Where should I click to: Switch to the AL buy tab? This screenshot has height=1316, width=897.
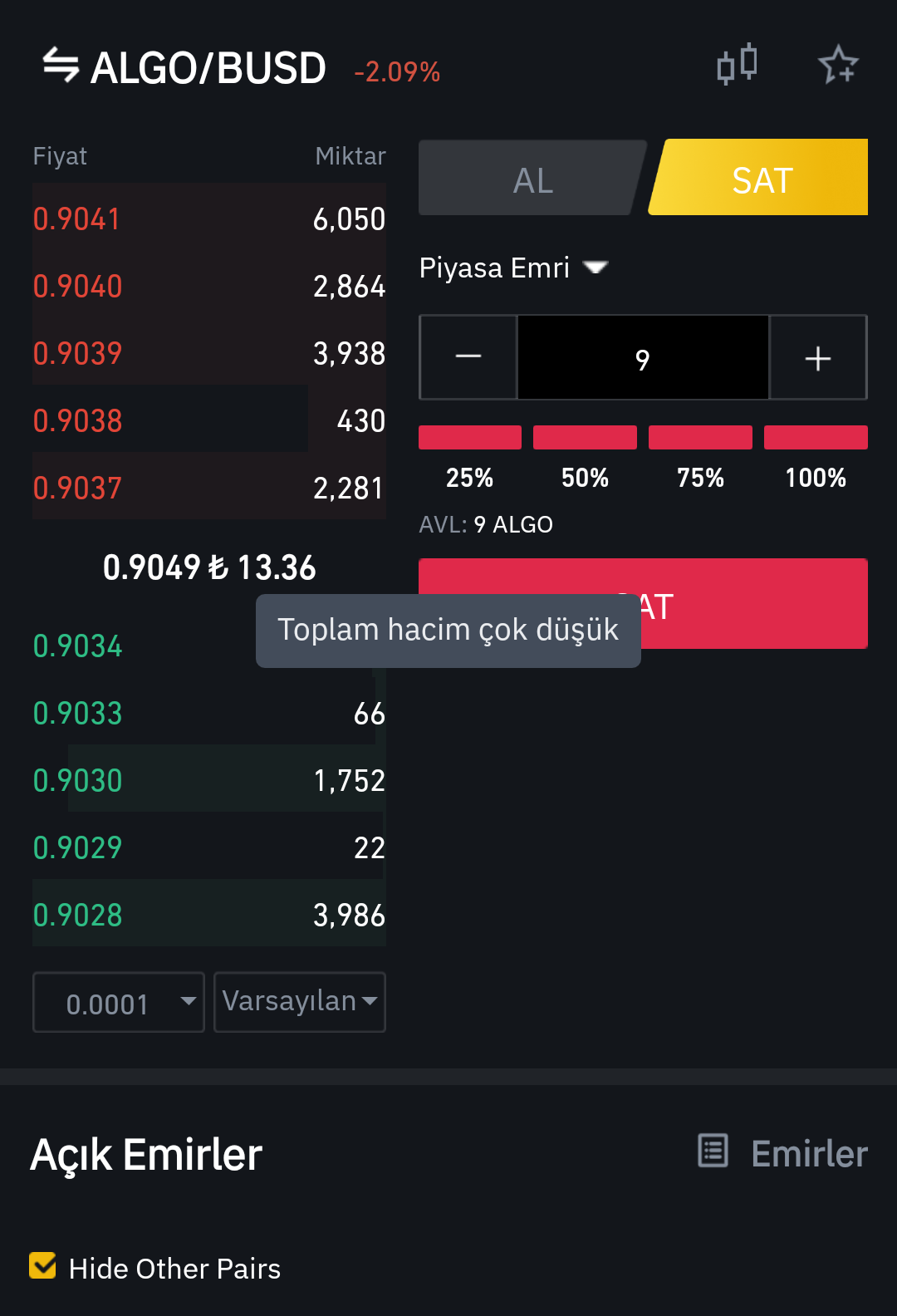point(532,178)
